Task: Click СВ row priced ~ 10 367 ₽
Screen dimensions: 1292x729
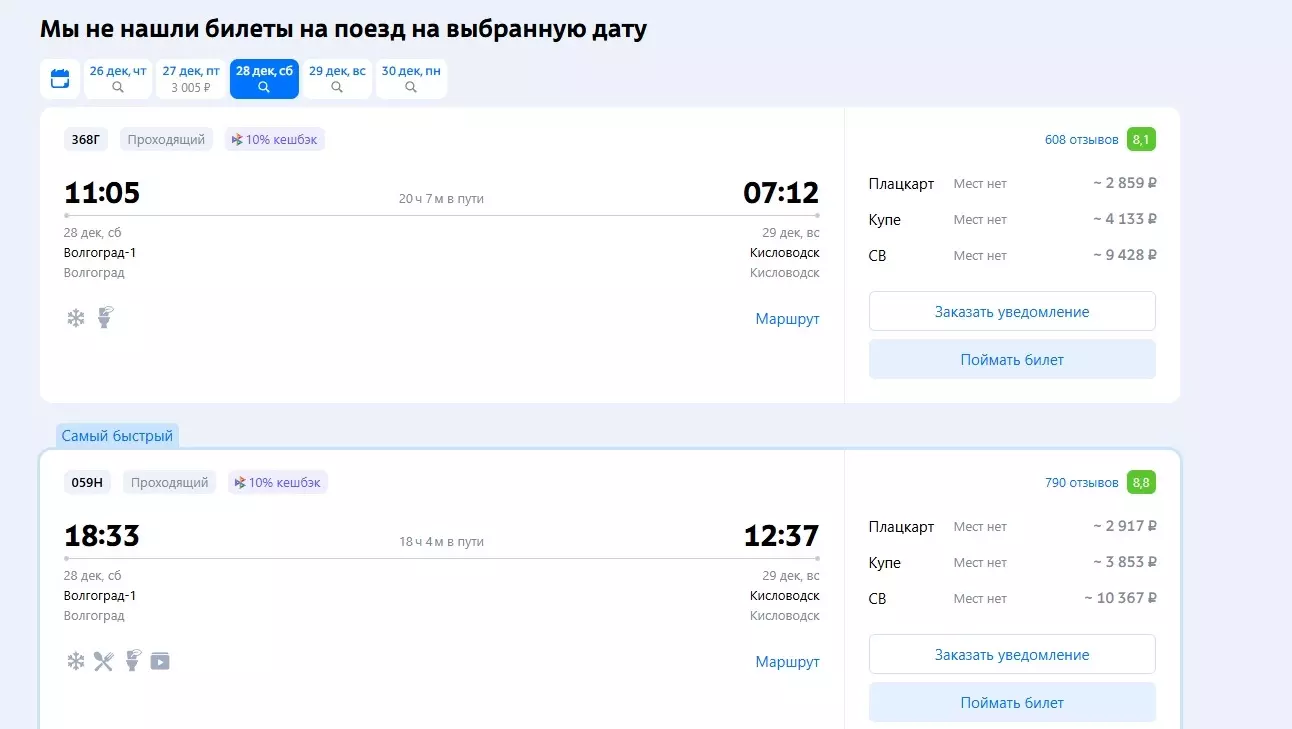Action: pos(1012,599)
